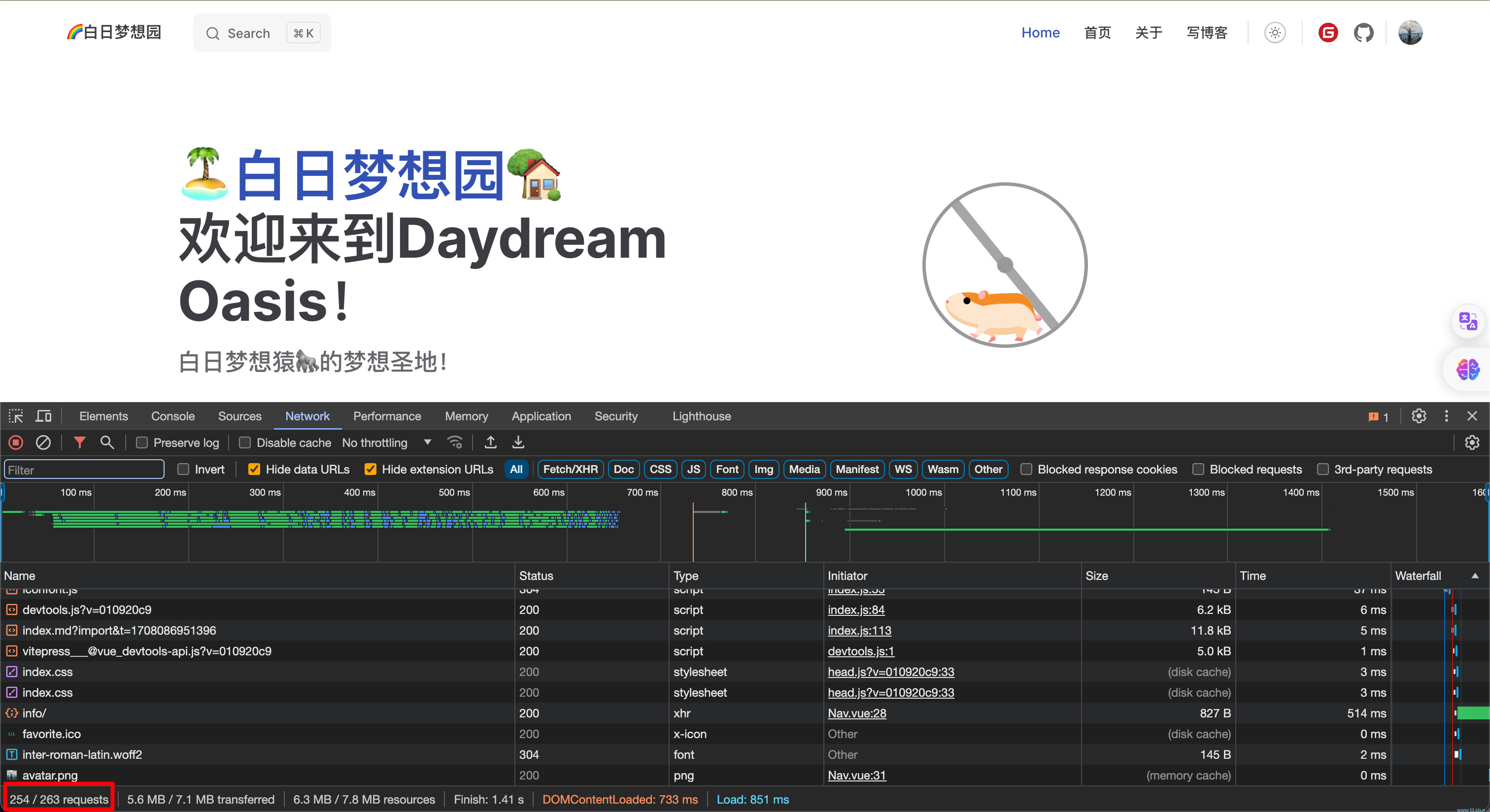Open DevTools three-dot customize menu
The image size is (1490, 812).
click(1446, 416)
